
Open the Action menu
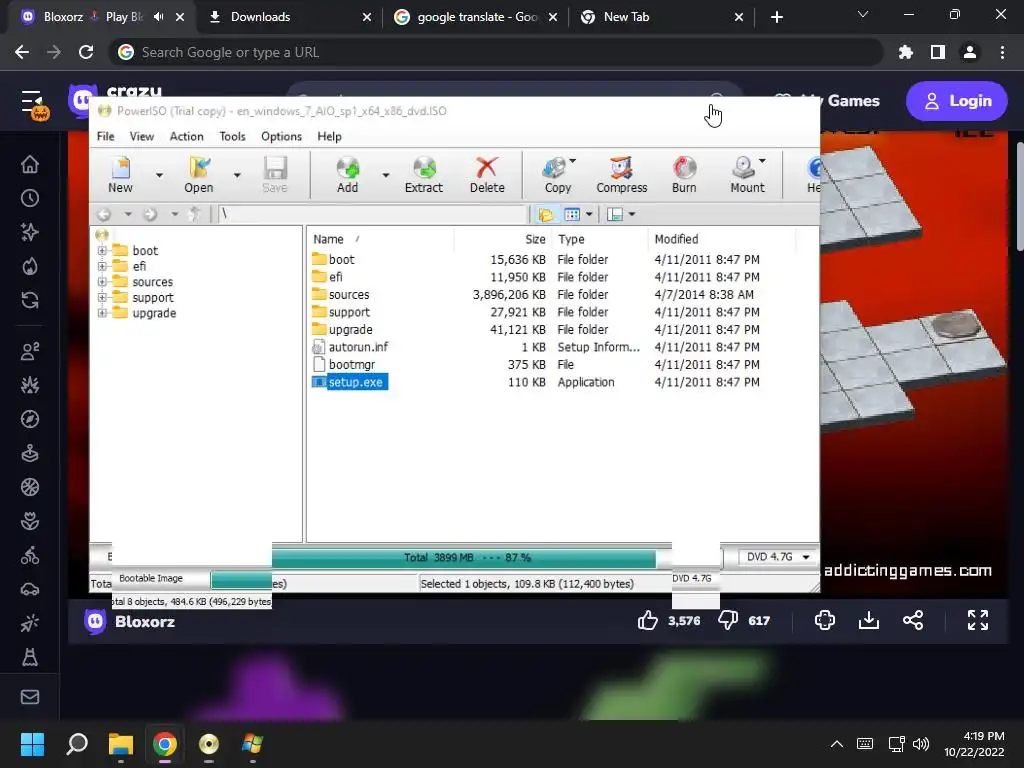(187, 136)
